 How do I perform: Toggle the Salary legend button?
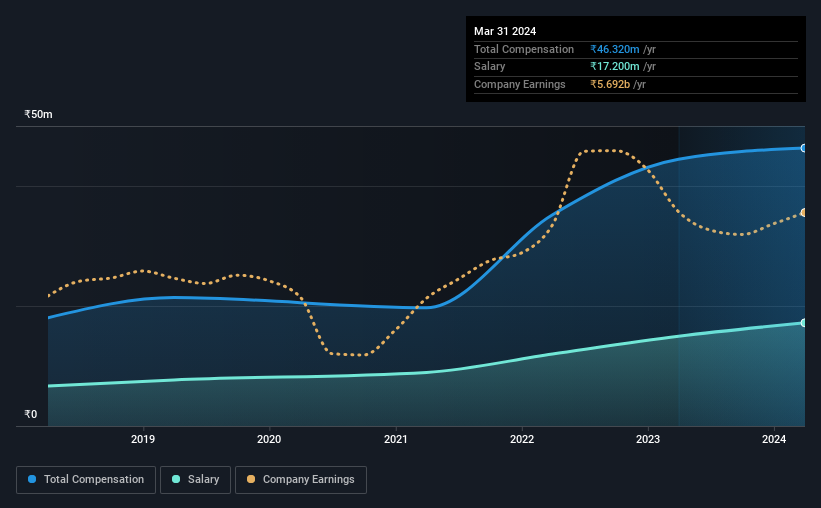[x=195, y=480]
